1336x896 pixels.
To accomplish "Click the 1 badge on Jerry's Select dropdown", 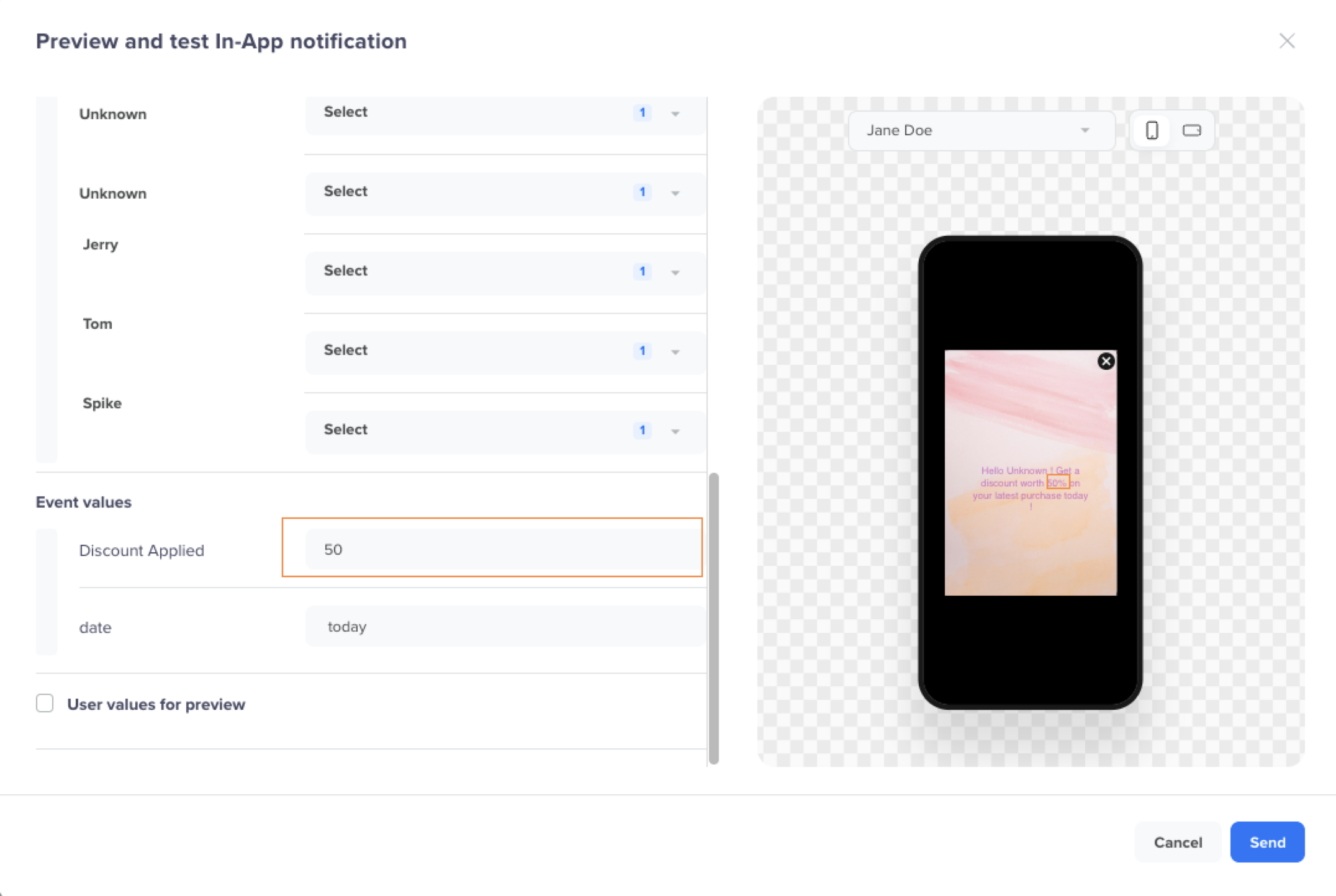I will (643, 271).
